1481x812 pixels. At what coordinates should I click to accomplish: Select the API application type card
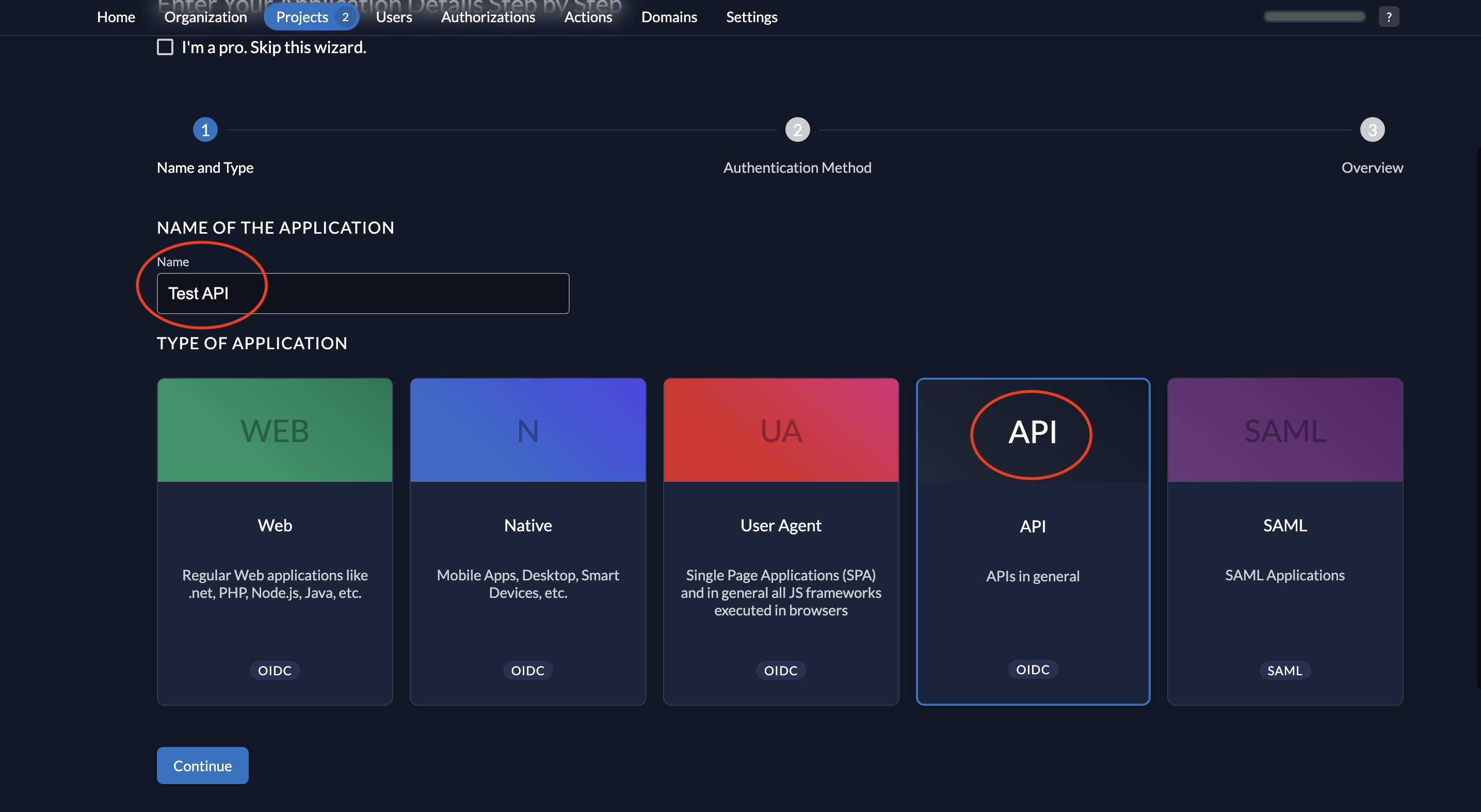click(x=1033, y=540)
